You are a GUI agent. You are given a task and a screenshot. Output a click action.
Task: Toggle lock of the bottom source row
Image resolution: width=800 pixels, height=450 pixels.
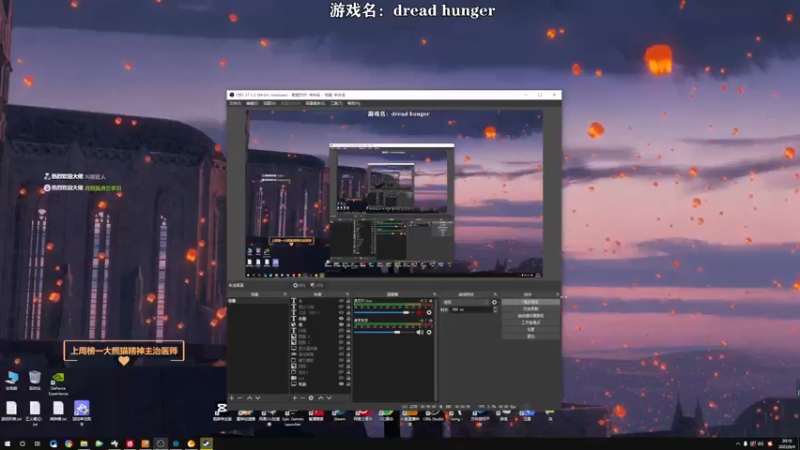(x=348, y=384)
